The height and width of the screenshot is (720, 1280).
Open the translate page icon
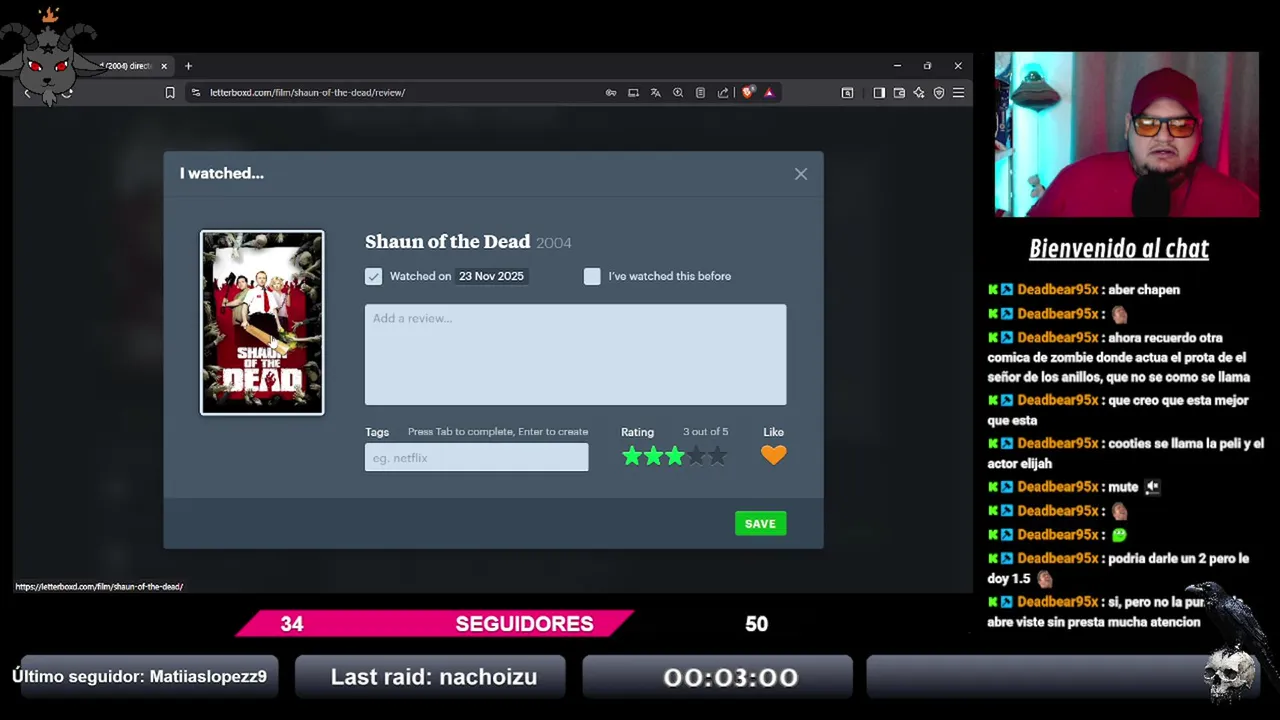(655, 93)
